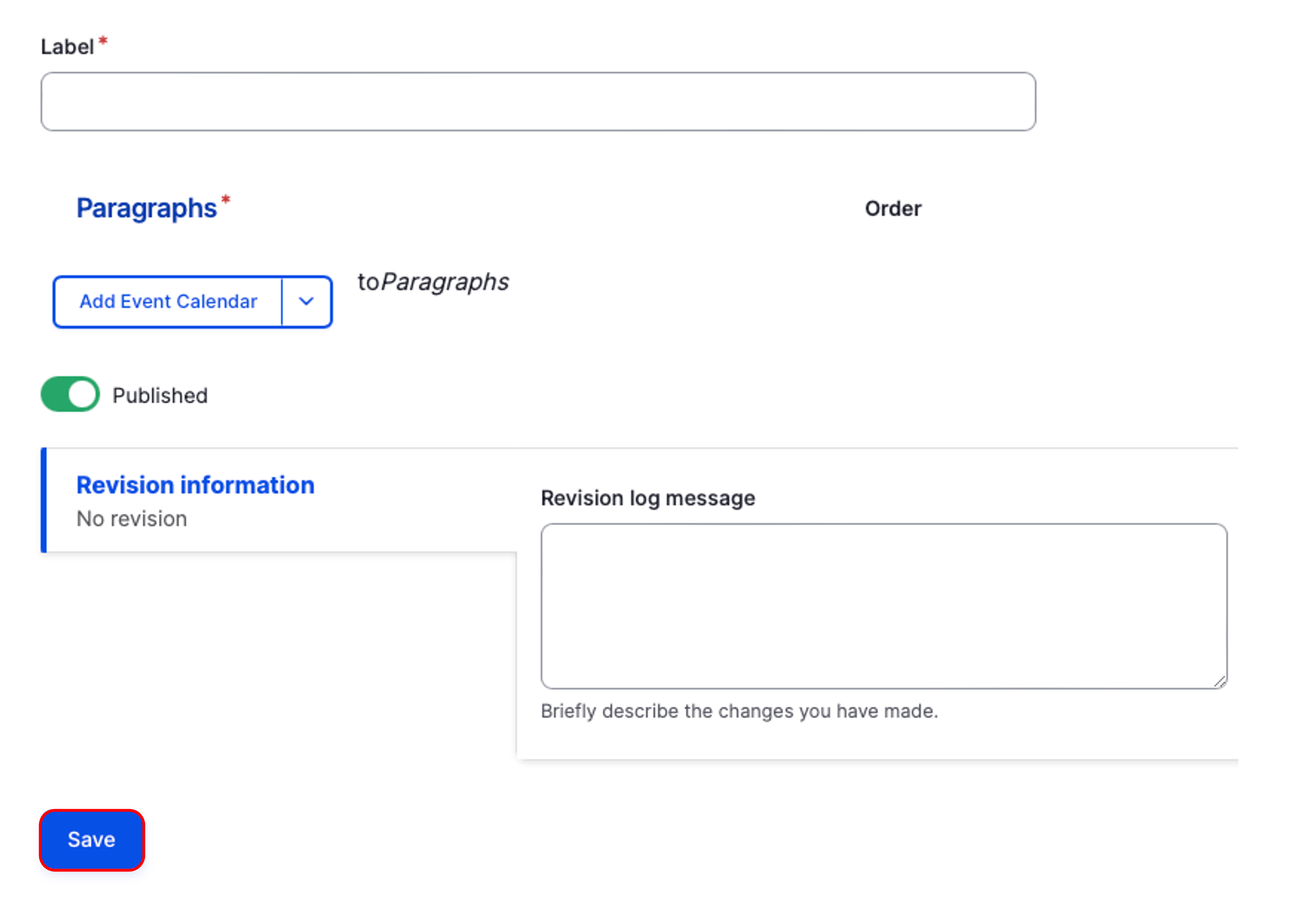Click the red asterisk beside Label
Image resolution: width=1316 pixels, height=903 pixels.
point(103,41)
